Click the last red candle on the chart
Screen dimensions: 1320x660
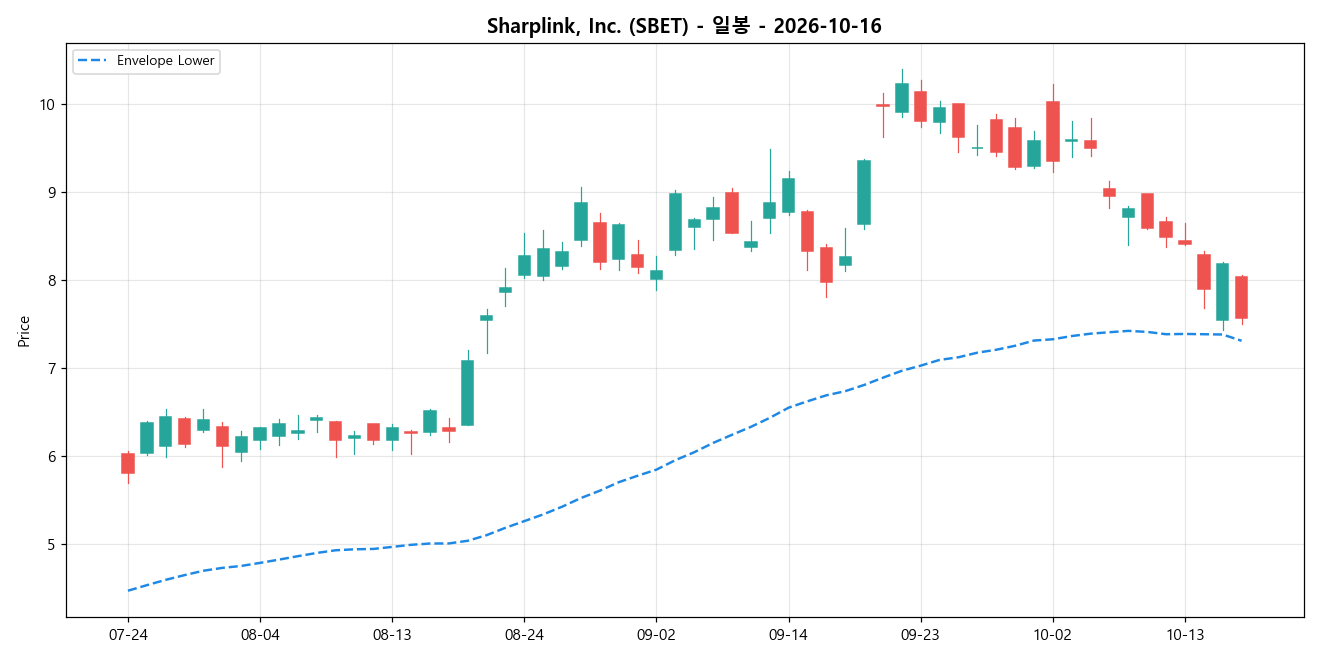(x=1241, y=298)
